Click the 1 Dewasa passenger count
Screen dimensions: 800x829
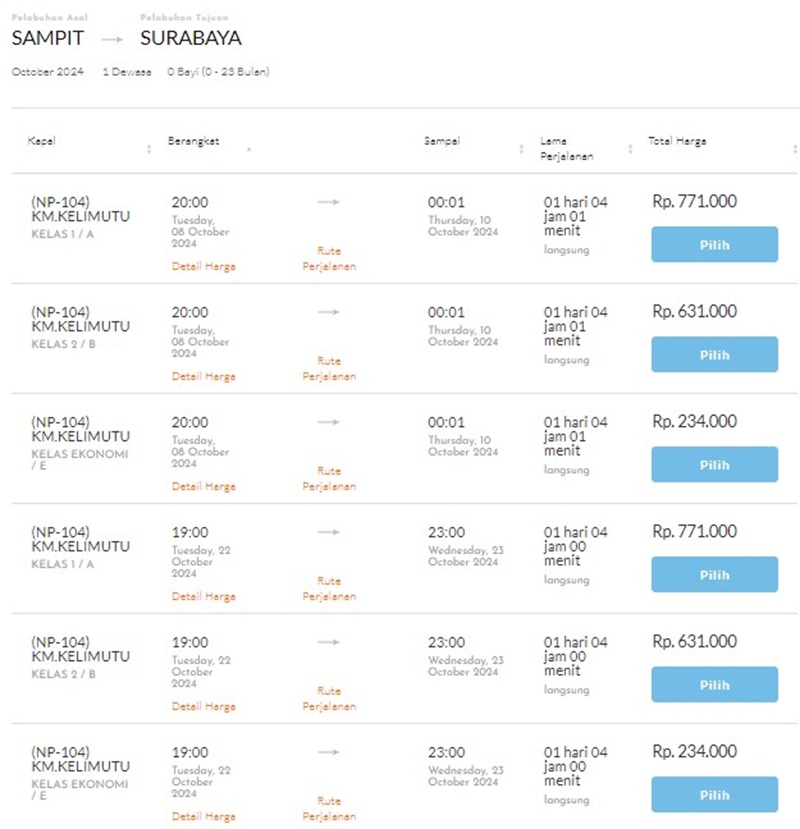[126, 72]
